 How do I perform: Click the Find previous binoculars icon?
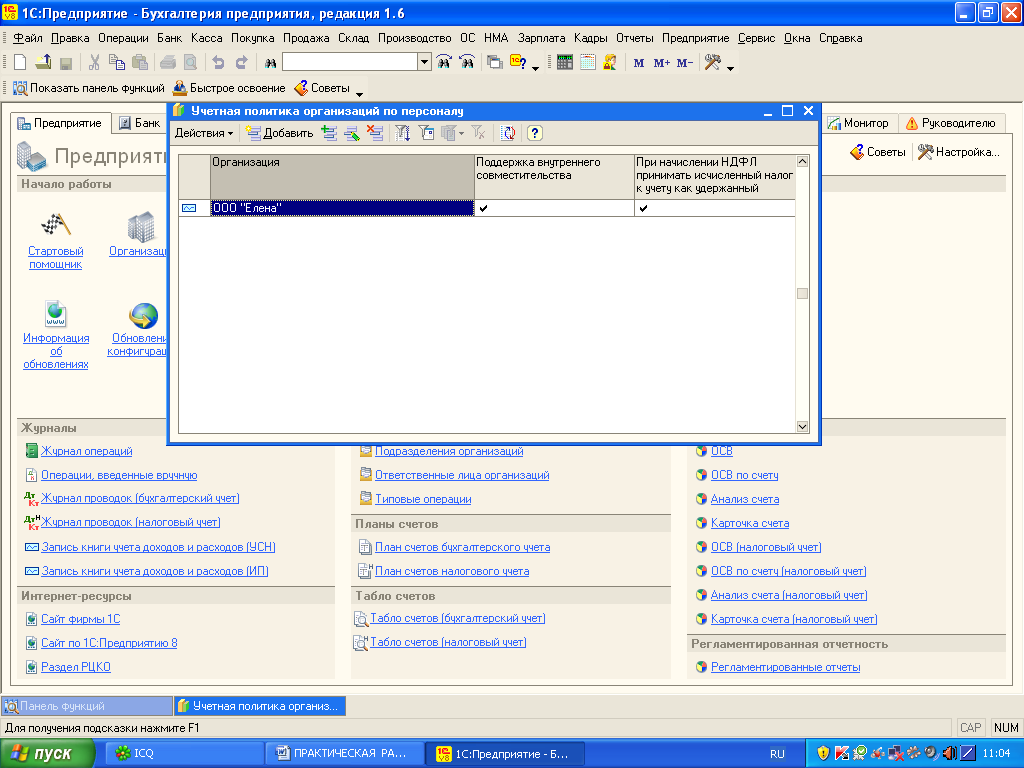coord(467,63)
